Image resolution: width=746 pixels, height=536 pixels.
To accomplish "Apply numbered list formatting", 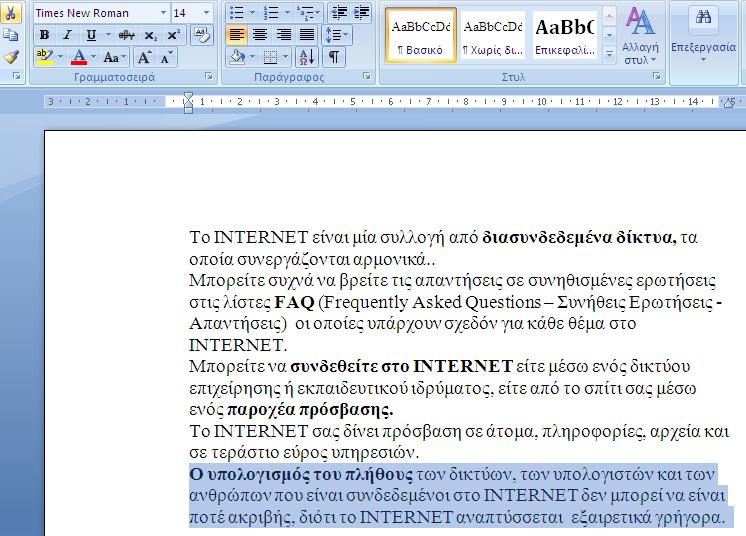I will (x=271, y=13).
